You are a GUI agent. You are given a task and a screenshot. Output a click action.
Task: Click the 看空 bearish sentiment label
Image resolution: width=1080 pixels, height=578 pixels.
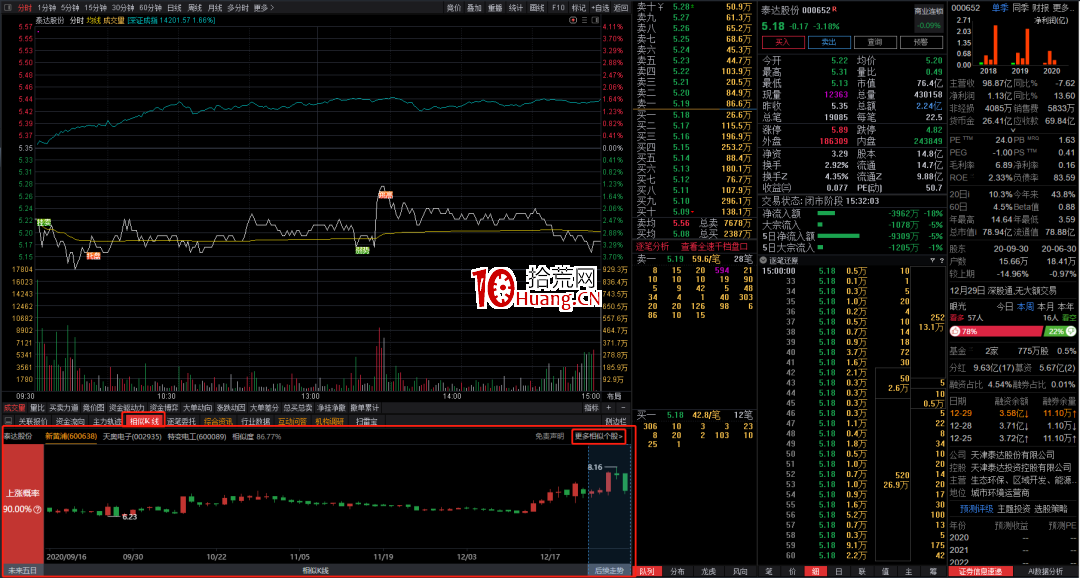pyautogui.click(x=1068, y=318)
